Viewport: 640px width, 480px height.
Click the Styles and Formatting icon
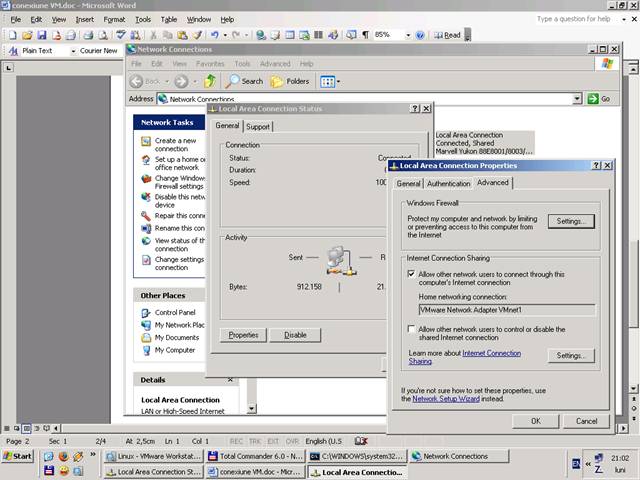[13, 51]
